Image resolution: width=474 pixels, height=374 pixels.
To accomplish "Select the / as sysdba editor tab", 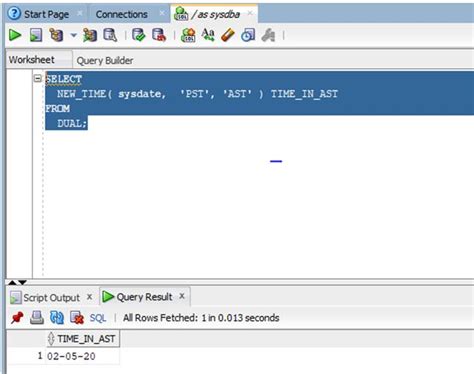I will (215, 14).
